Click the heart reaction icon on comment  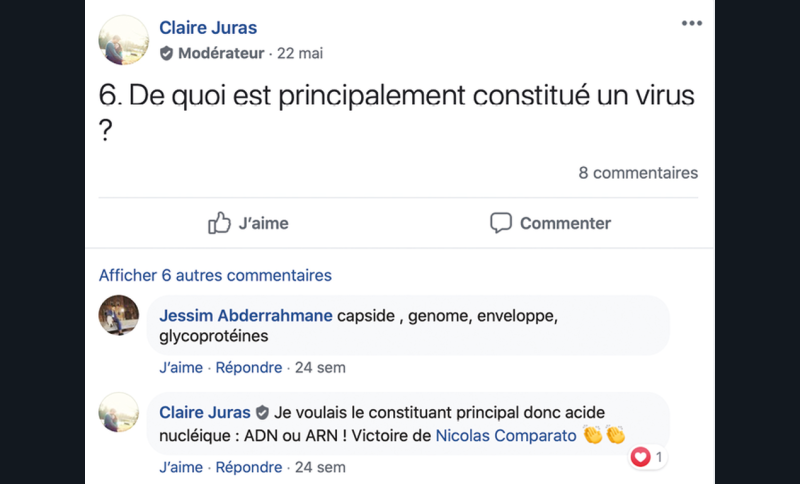(x=641, y=457)
